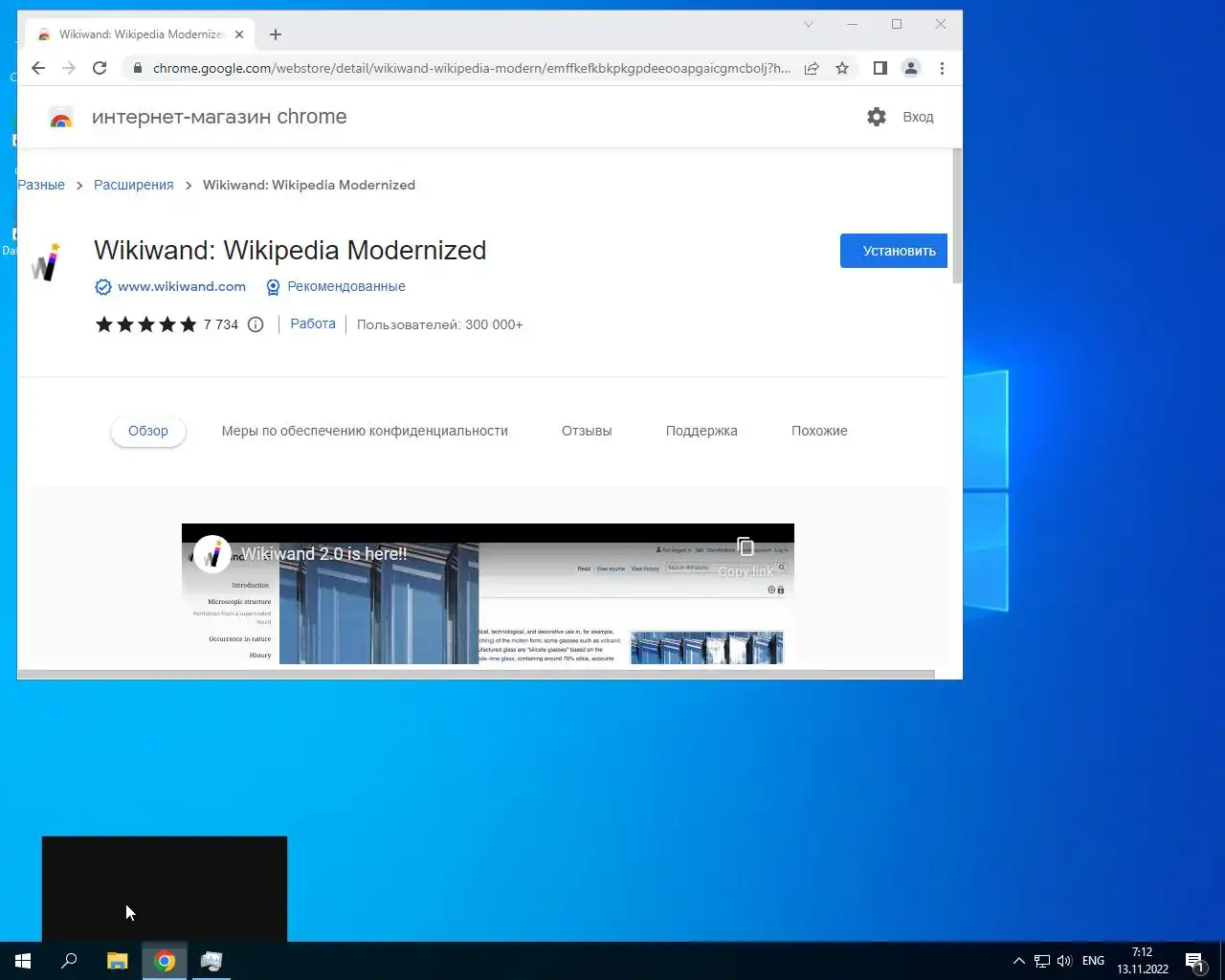
Task: Open the taskbar app next to Chrome
Action: [x=212, y=961]
